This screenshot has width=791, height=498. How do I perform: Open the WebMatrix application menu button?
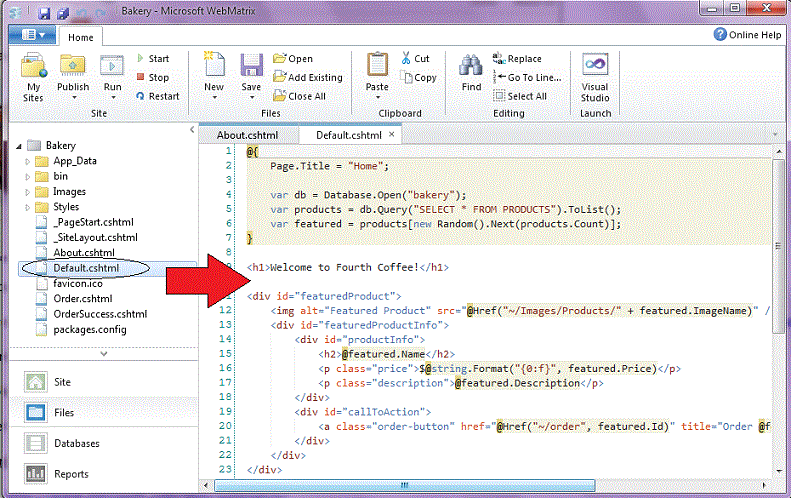[x=32, y=35]
